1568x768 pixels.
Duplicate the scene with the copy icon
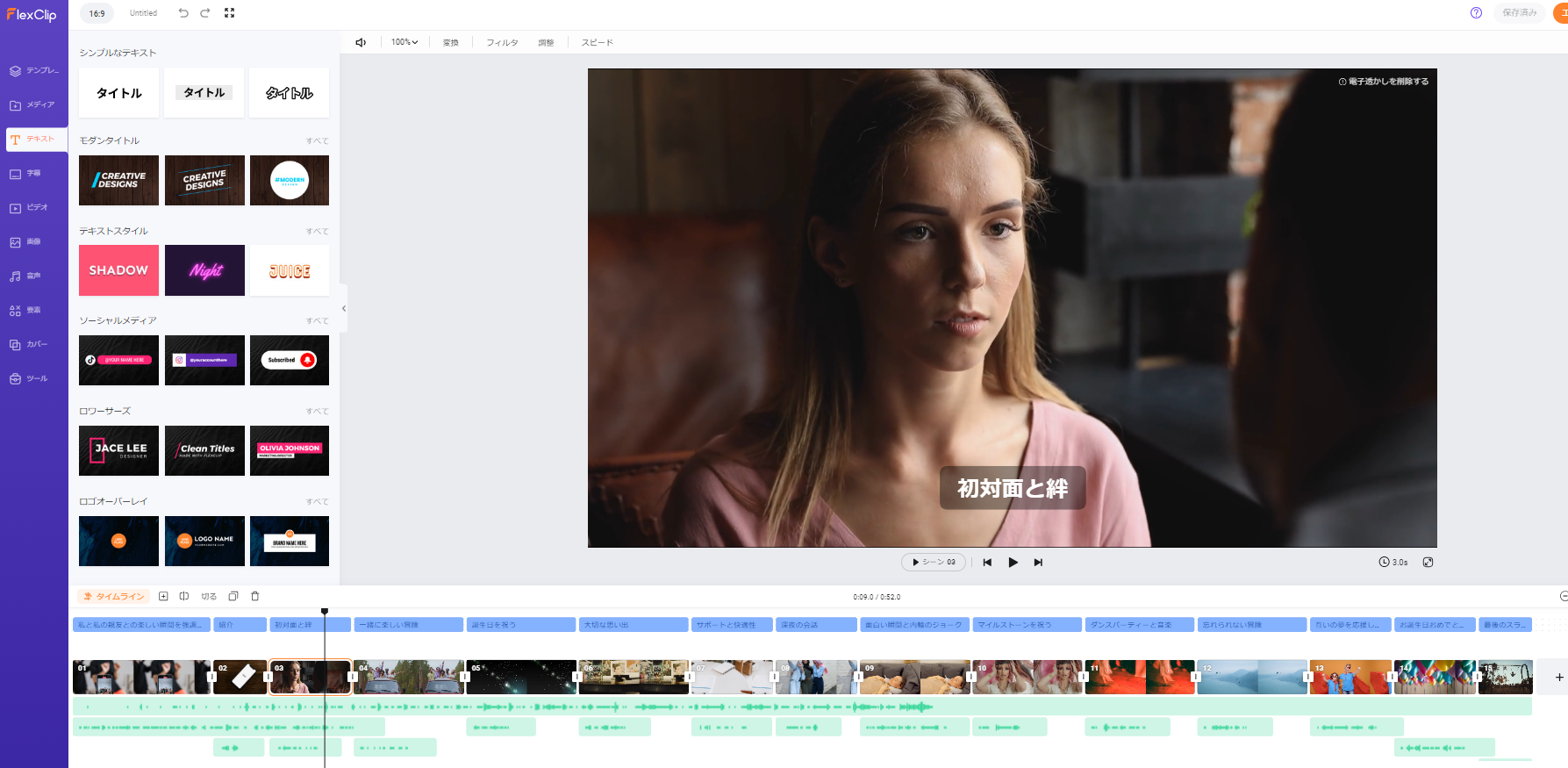(x=233, y=596)
